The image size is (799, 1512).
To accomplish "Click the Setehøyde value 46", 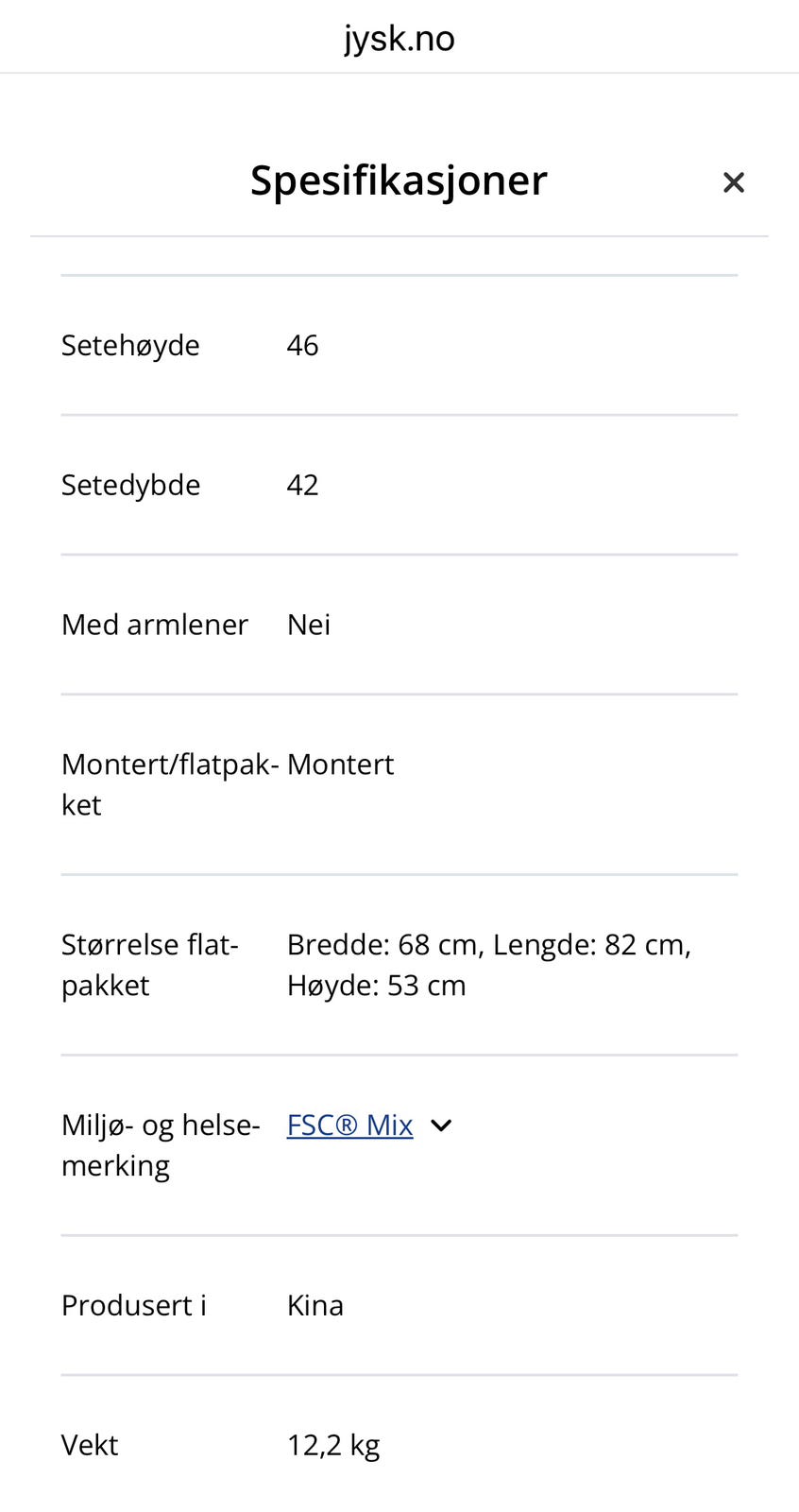I will coord(302,345).
